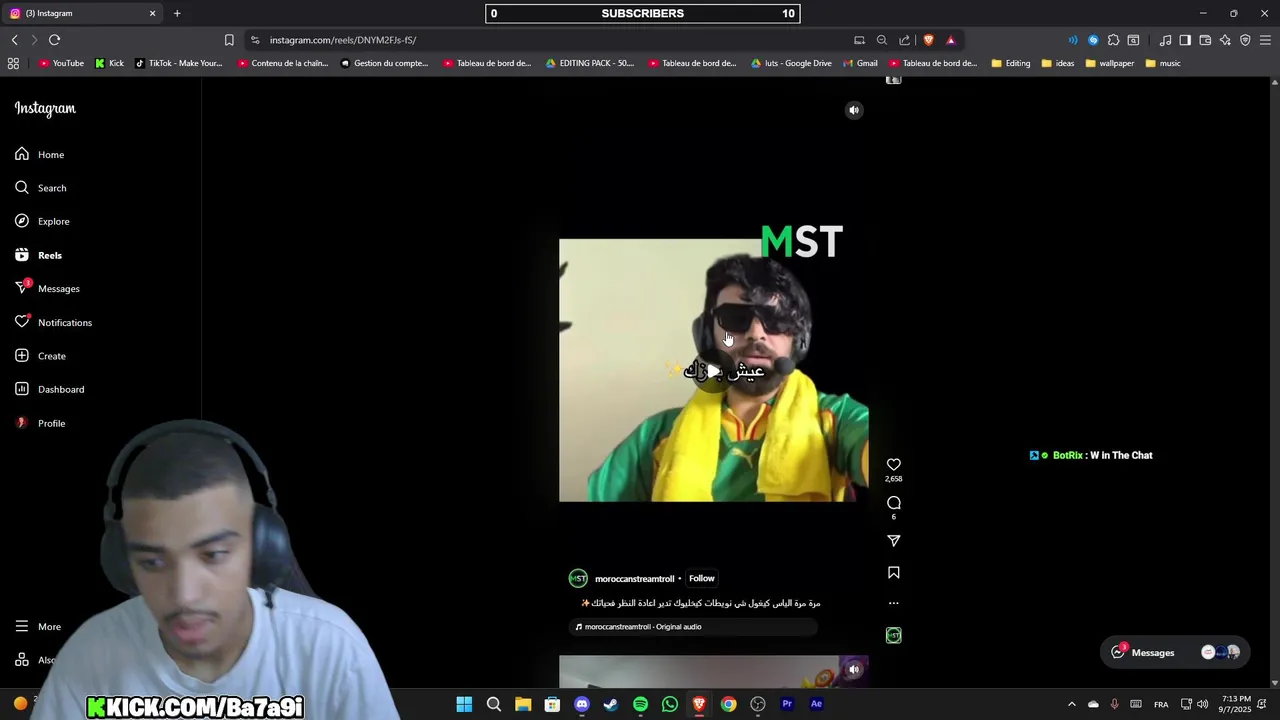Image resolution: width=1280 pixels, height=720 pixels.
Task: Open Brave VPN shield icon
Action: click(1245, 40)
